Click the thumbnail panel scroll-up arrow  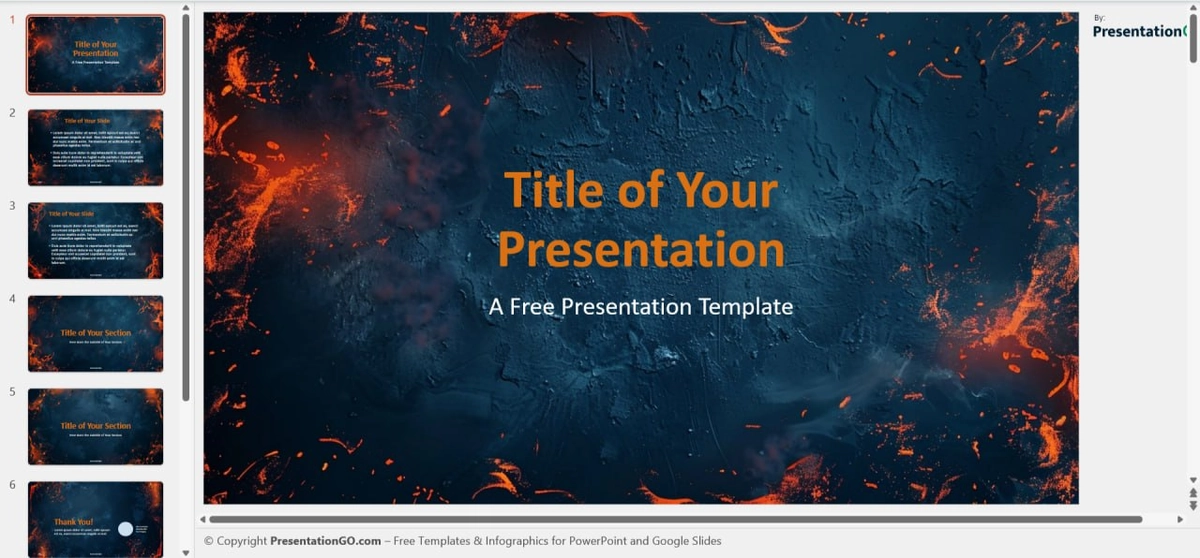coord(186,8)
